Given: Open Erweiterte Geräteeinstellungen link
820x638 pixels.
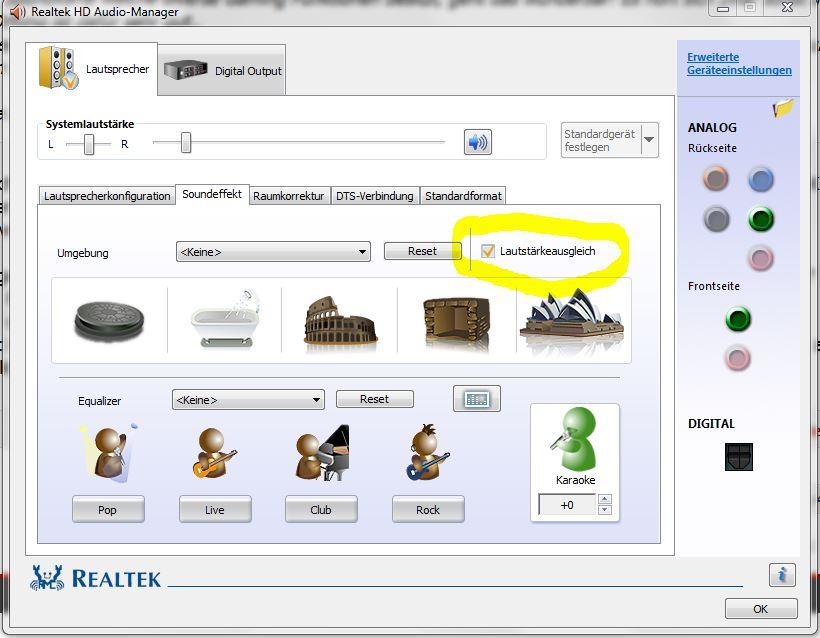Looking at the screenshot, I should click(x=739, y=63).
